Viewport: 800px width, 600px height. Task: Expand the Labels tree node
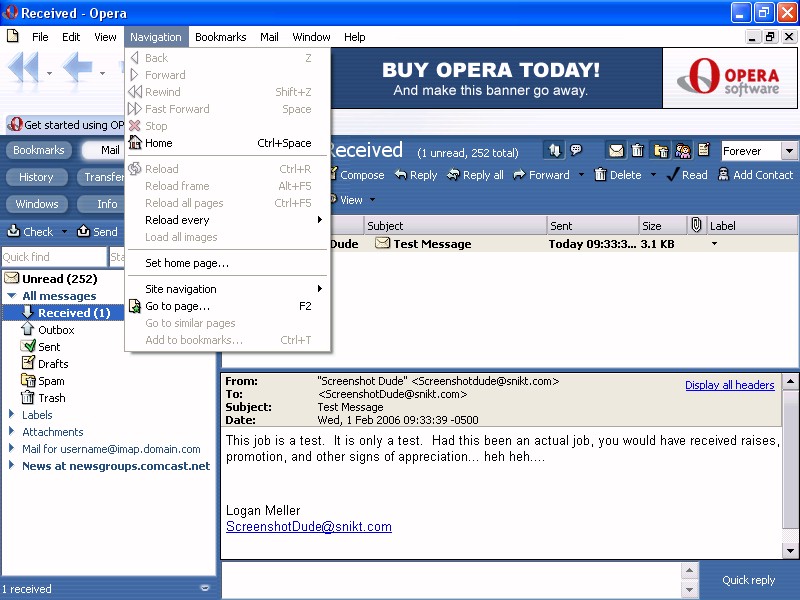(x=11, y=414)
